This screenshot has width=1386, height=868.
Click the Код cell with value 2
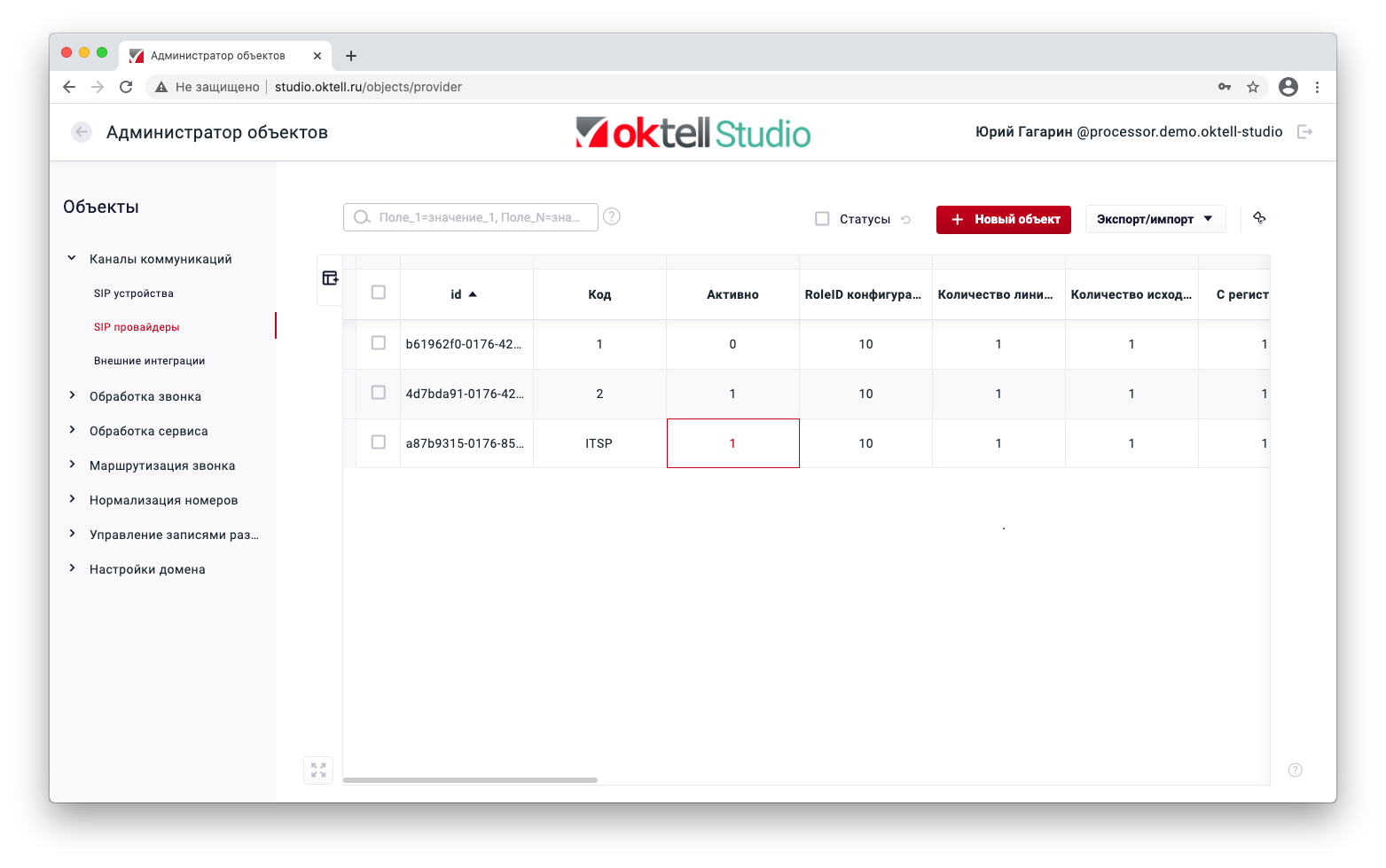pyautogui.click(x=599, y=394)
